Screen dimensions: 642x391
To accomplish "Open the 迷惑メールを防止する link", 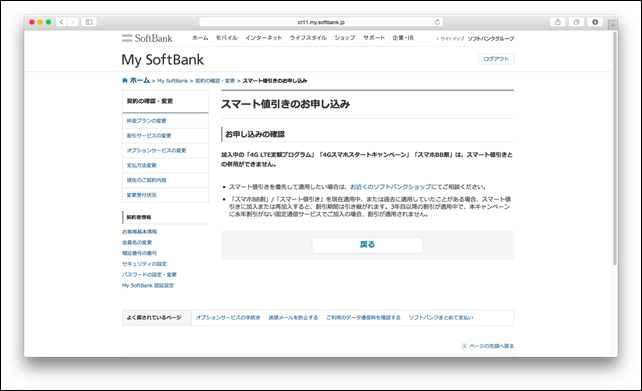I will 293,318.
